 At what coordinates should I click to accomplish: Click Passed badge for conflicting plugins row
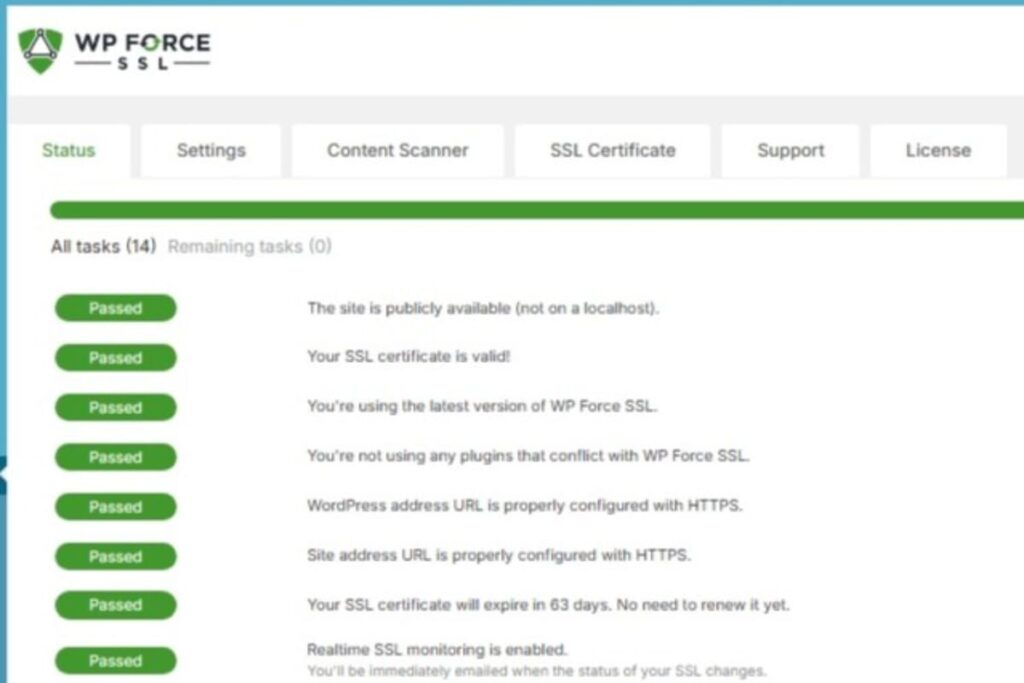tap(116, 457)
